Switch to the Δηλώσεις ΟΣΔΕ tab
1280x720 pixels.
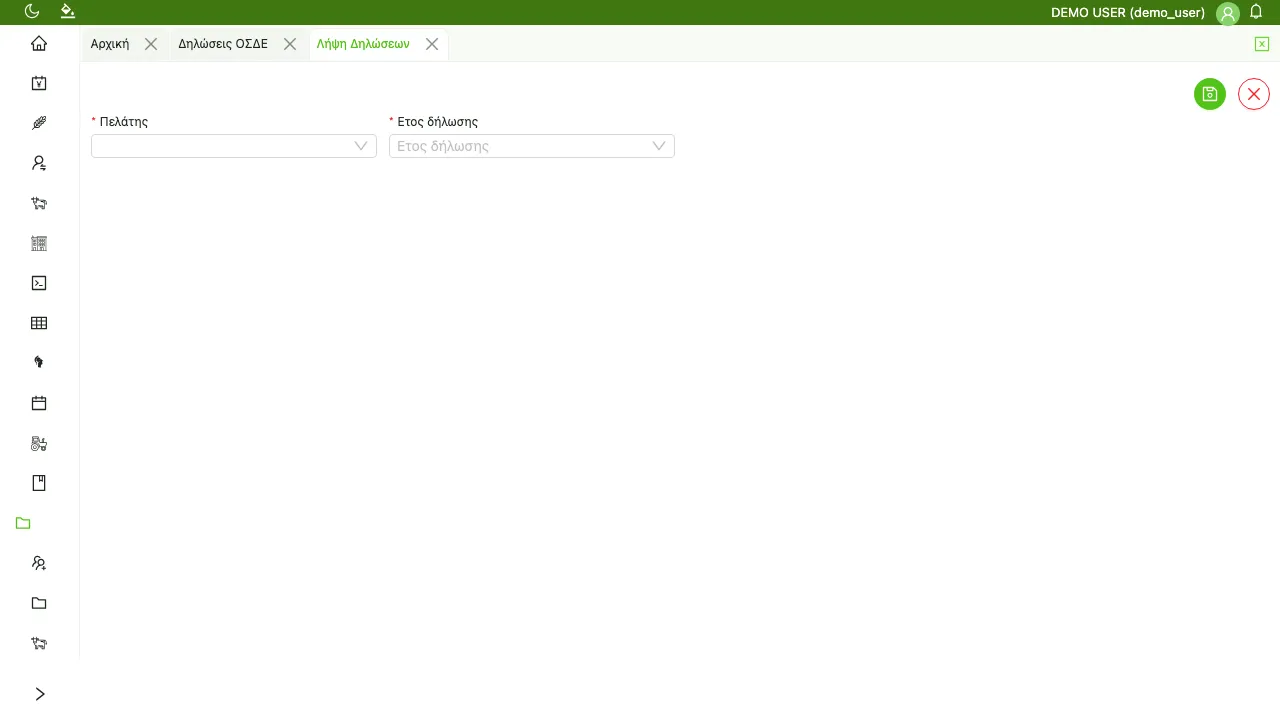point(223,44)
